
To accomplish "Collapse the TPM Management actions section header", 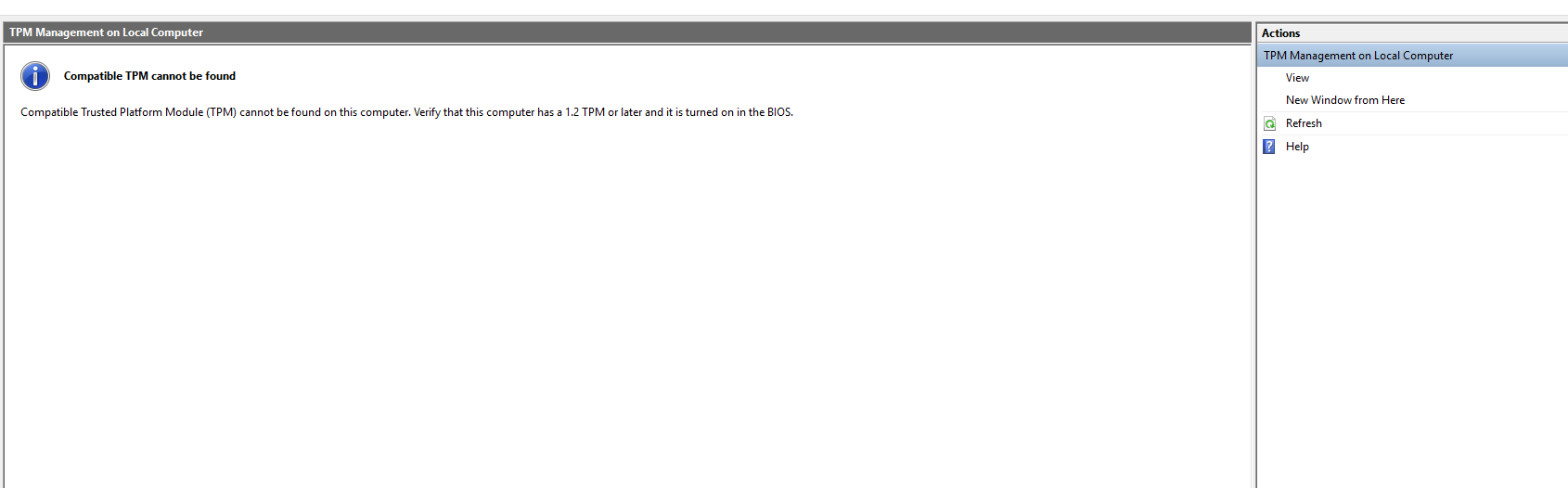I will pyautogui.click(x=1412, y=56).
